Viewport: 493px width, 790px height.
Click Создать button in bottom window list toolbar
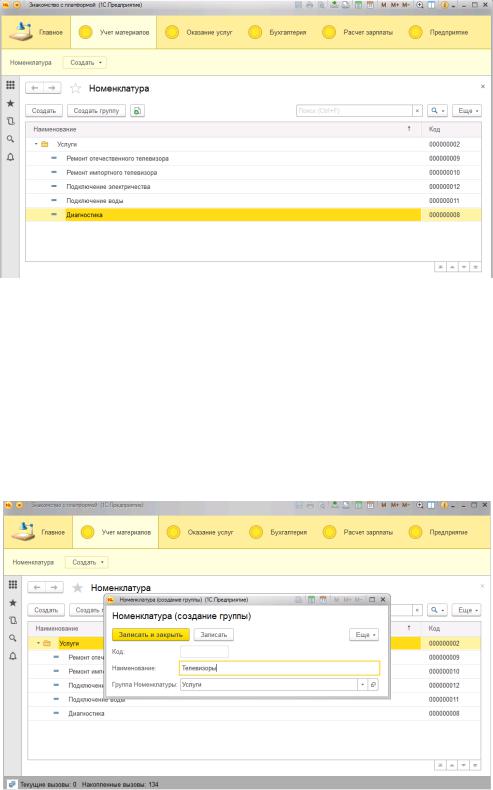[x=46, y=610]
